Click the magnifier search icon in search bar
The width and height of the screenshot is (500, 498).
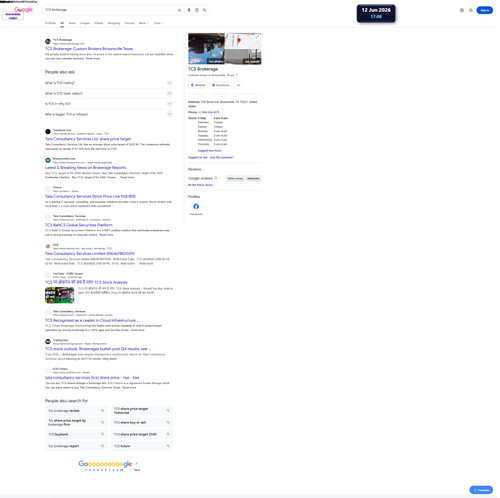click(205, 10)
